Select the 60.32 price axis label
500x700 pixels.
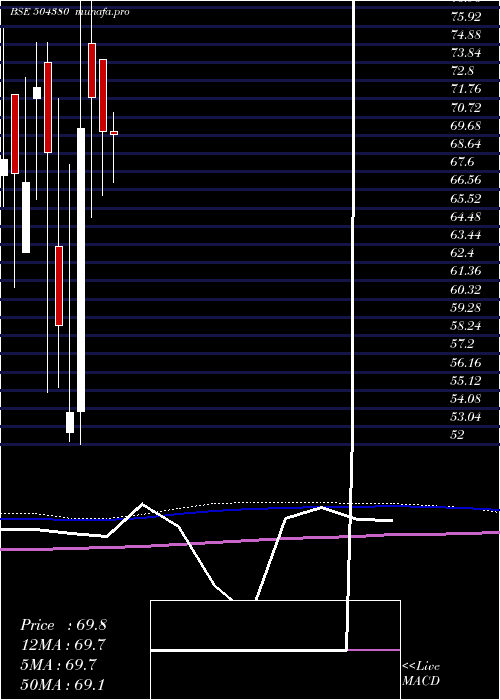pyautogui.click(x=466, y=290)
